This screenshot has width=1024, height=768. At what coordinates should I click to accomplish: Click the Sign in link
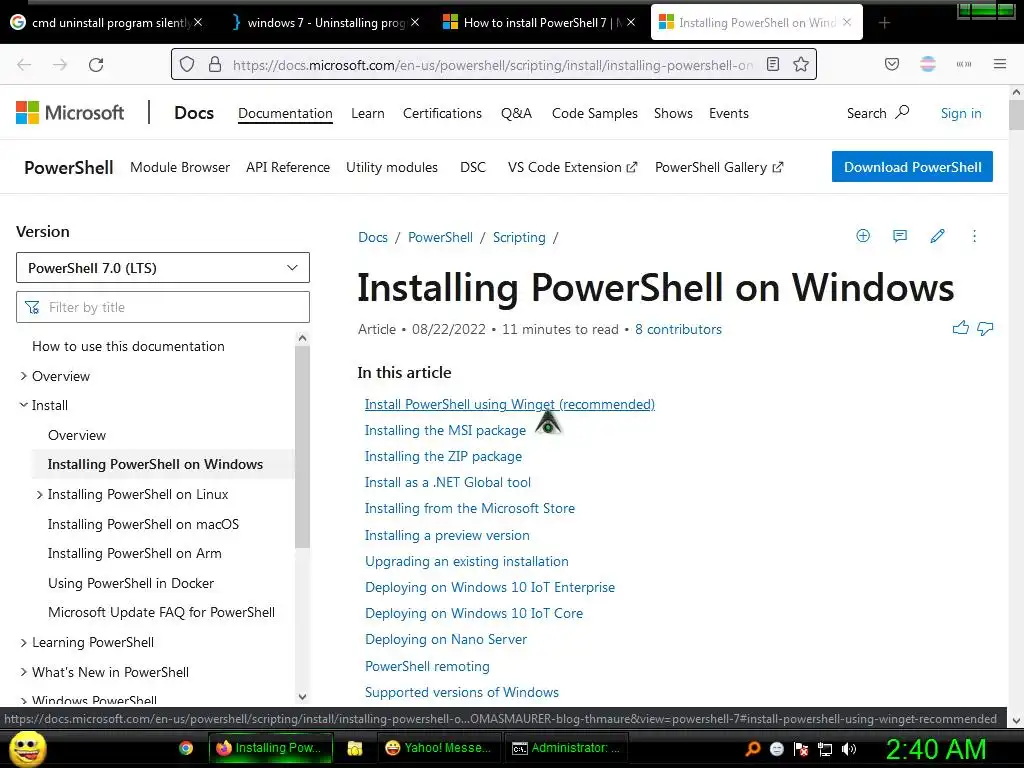[961, 113]
